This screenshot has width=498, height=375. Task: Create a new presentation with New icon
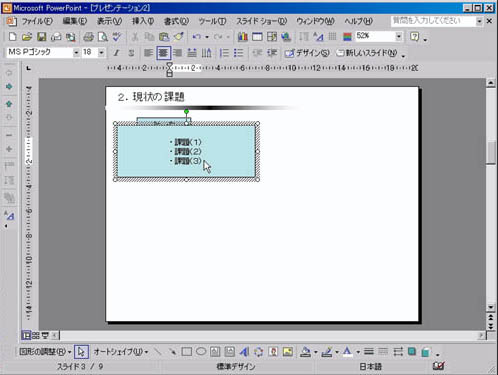coord(12,37)
